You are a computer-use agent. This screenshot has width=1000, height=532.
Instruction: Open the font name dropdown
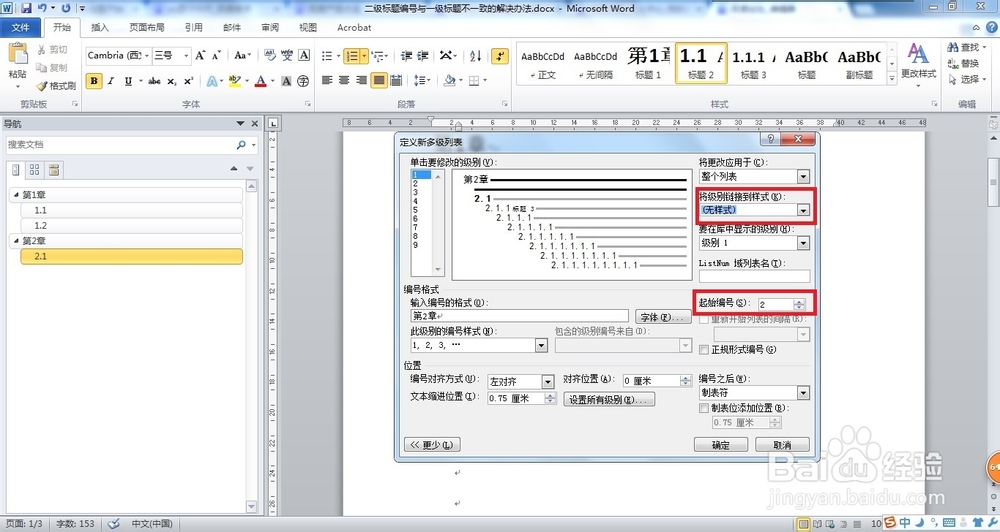tap(147, 55)
